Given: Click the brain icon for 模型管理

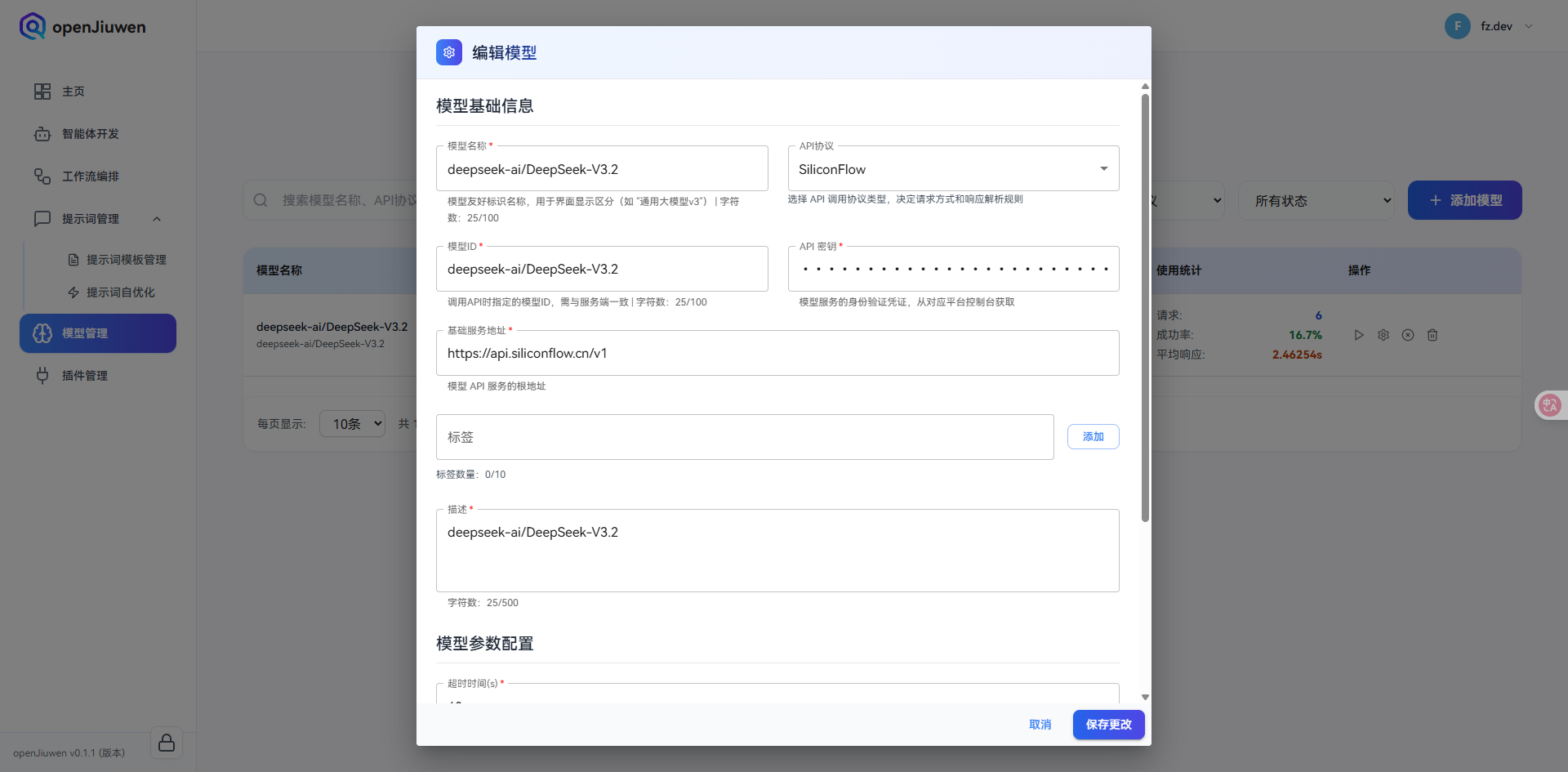Looking at the screenshot, I should coord(42,333).
